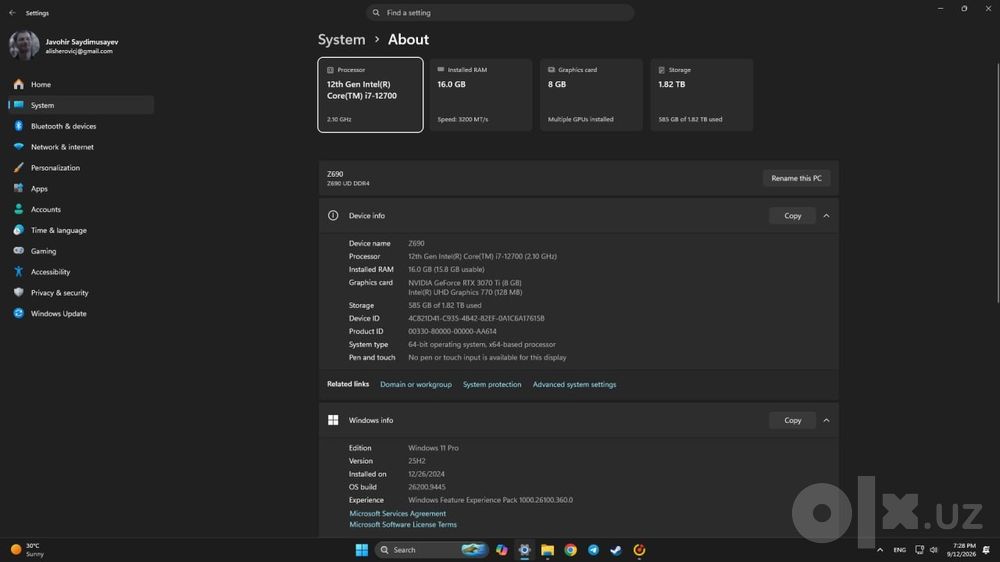This screenshot has height=562, width=1000.
Task: Open Privacy & security settings
Action: (81, 293)
